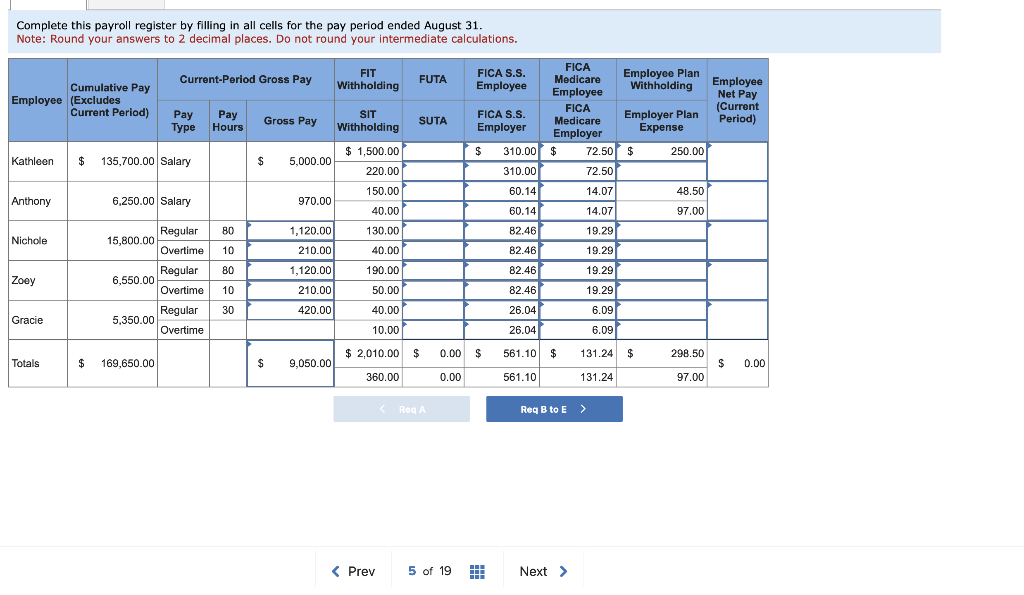Click Kathleen's SUTA input cell

433,171
